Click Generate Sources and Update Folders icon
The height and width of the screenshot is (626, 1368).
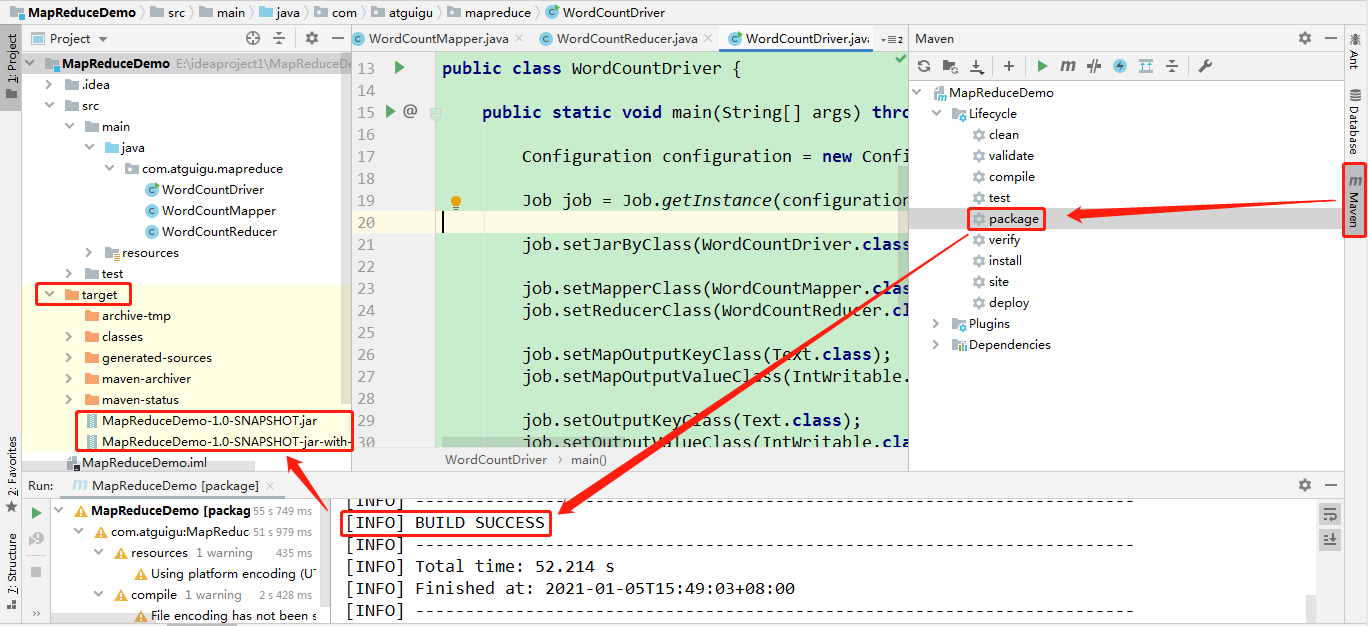pyautogui.click(x=950, y=66)
